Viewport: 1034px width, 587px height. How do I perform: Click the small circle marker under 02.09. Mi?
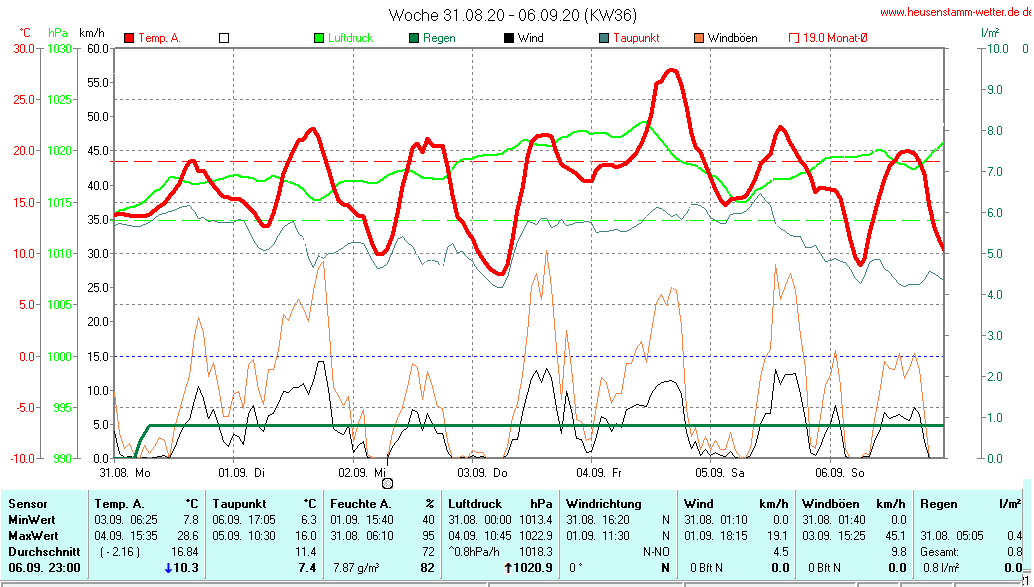(x=387, y=483)
